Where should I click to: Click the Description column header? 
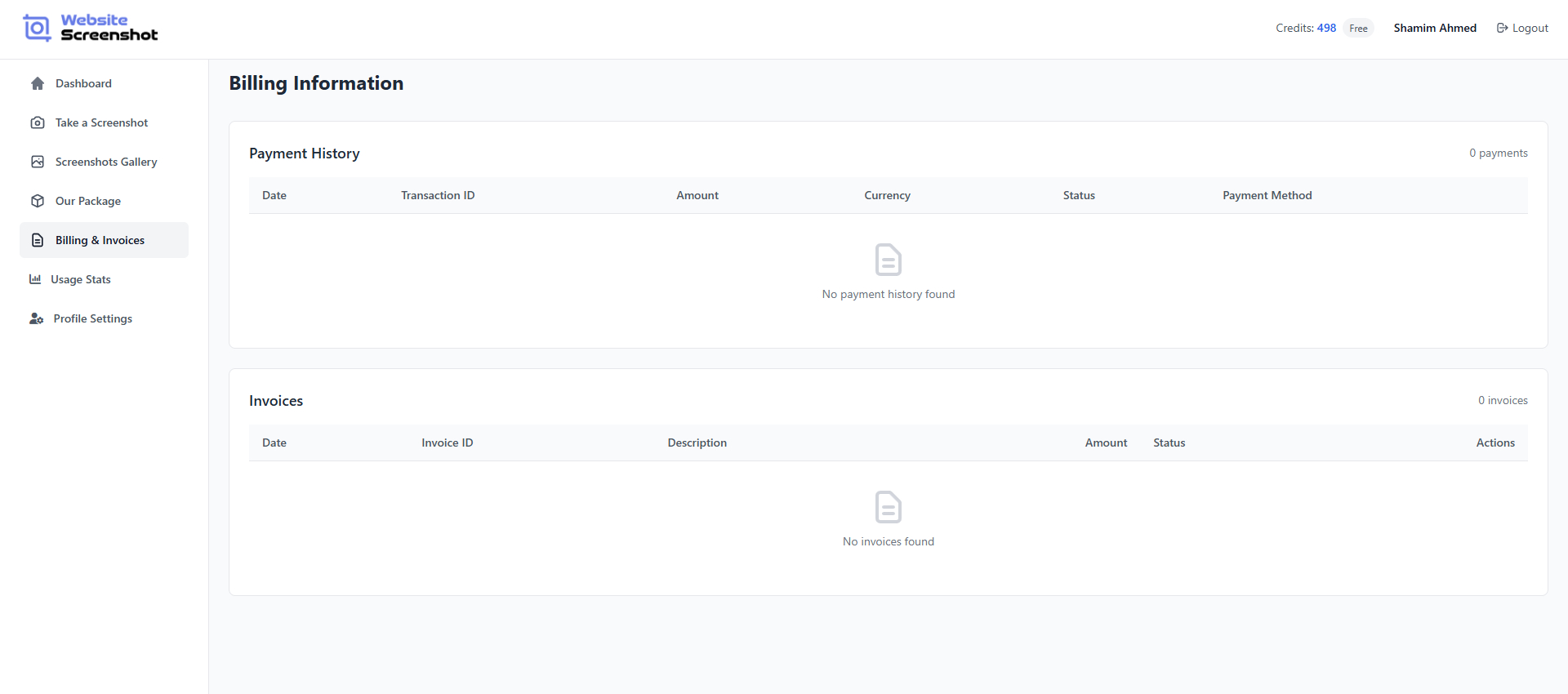click(697, 443)
